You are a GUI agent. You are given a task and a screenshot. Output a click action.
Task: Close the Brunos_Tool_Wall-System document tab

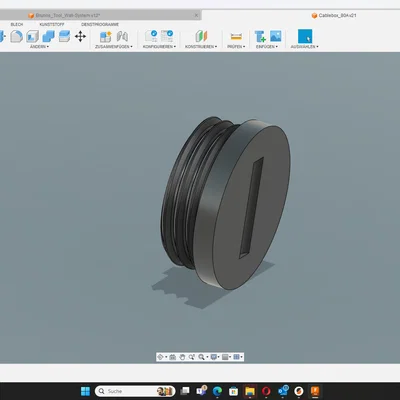[197, 15]
